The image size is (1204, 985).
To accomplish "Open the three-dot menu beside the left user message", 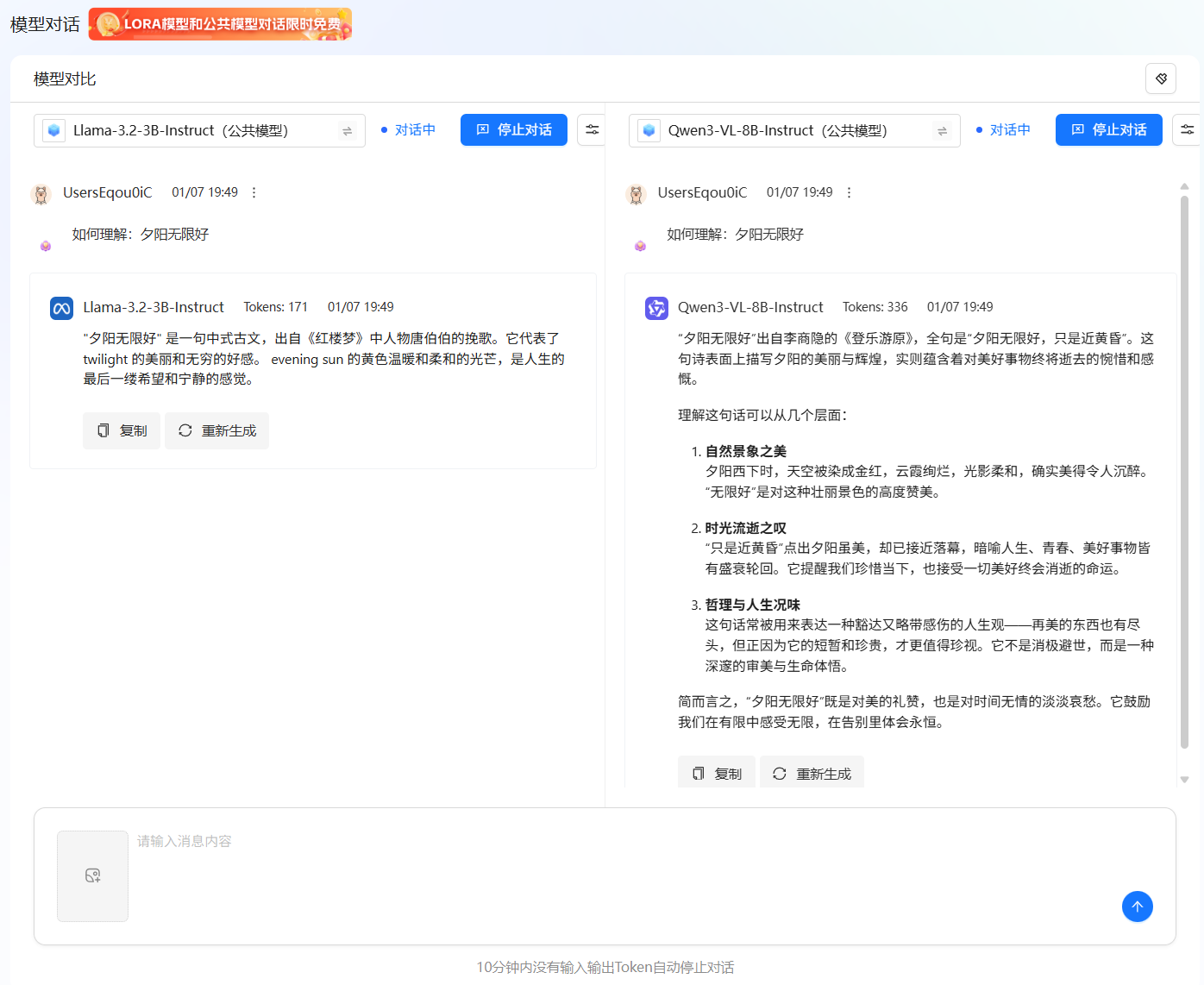I will (x=254, y=192).
